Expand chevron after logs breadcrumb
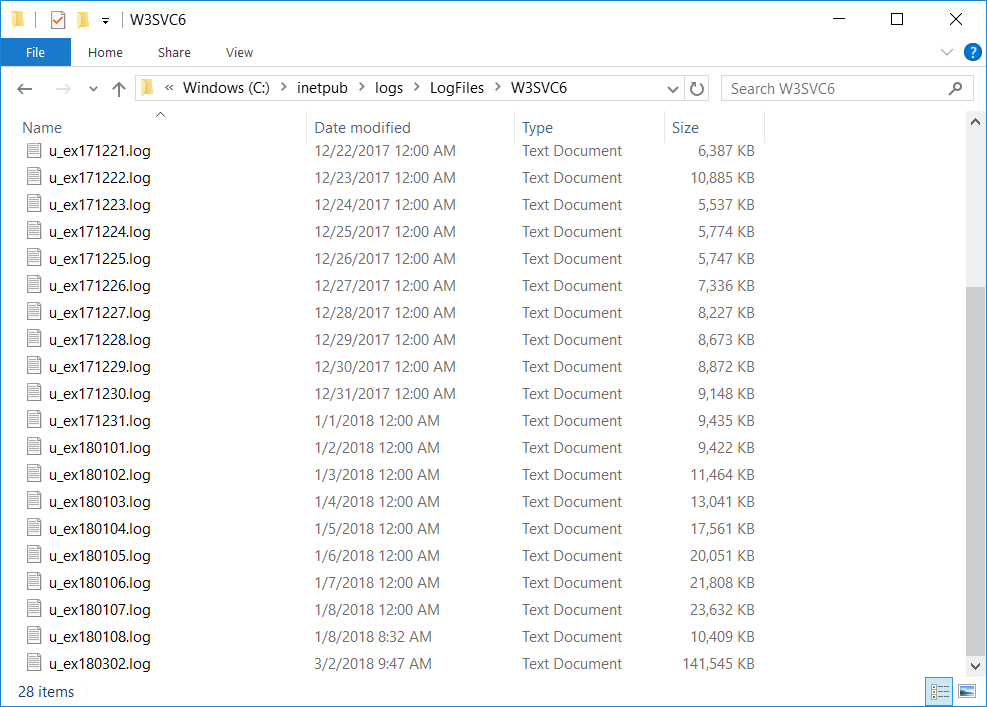Viewport: 987px width, 707px height. tap(417, 87)
